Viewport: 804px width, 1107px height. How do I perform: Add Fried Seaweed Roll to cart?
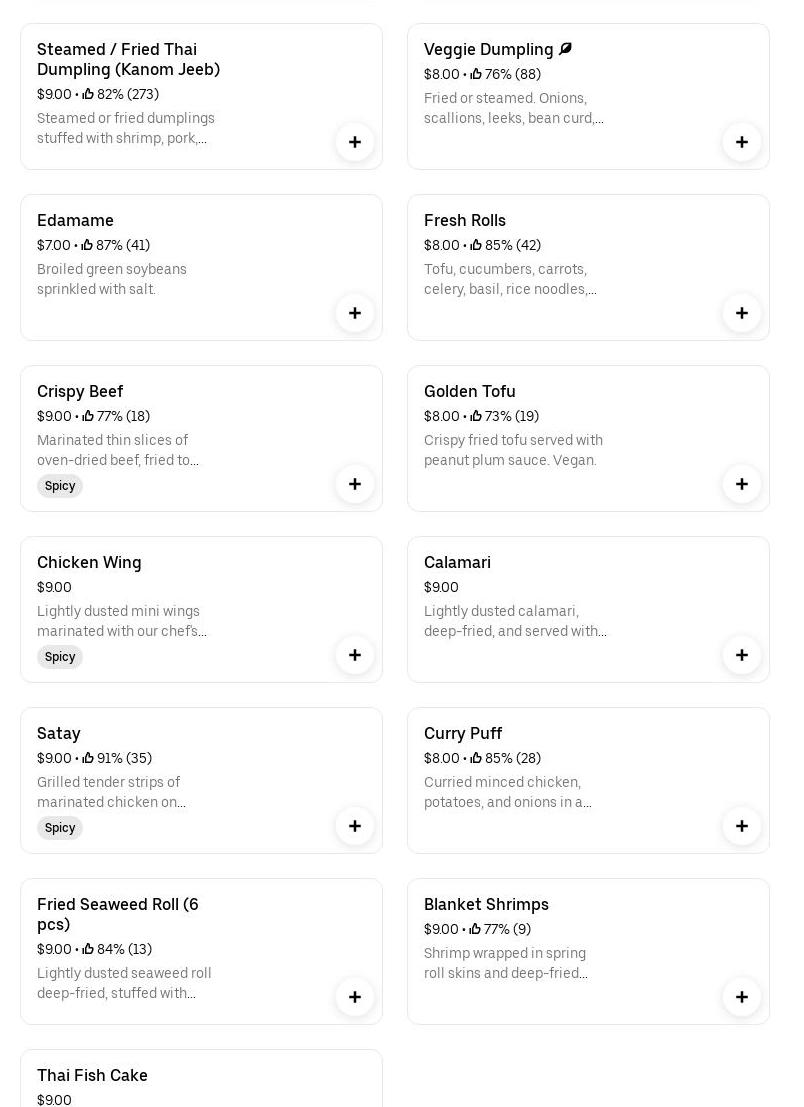[355, 997]
